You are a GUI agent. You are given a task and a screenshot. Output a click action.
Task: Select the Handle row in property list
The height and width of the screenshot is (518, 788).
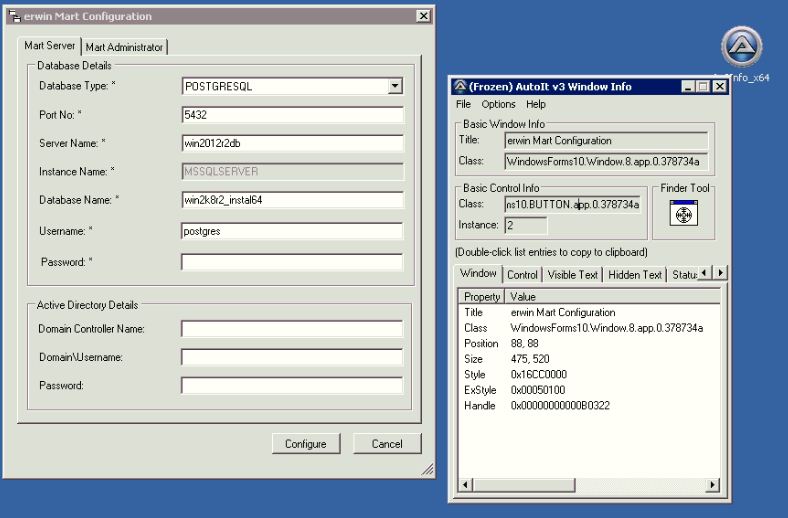point(589,406)
